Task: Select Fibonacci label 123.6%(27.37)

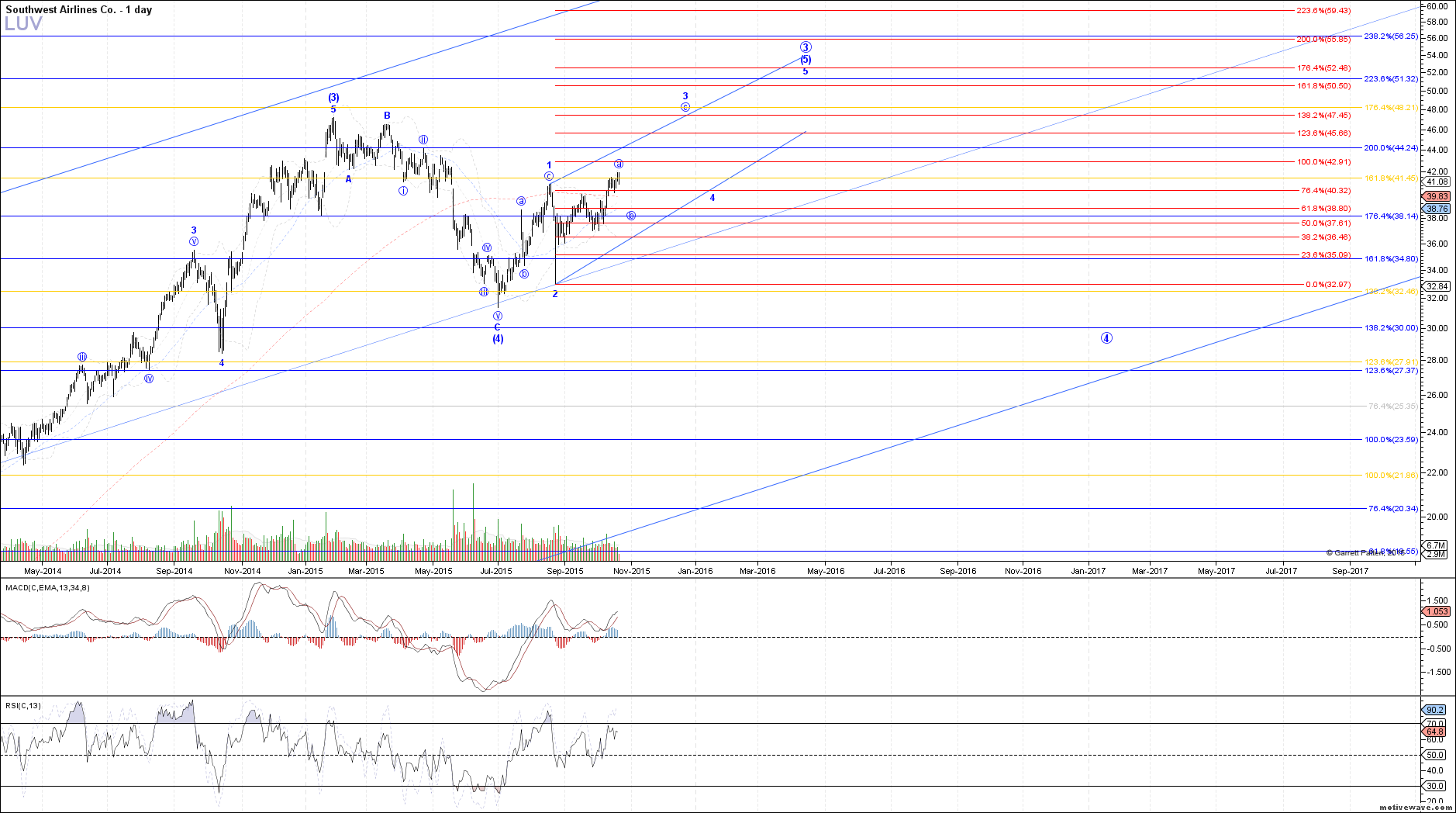Action: (1391, 371)
